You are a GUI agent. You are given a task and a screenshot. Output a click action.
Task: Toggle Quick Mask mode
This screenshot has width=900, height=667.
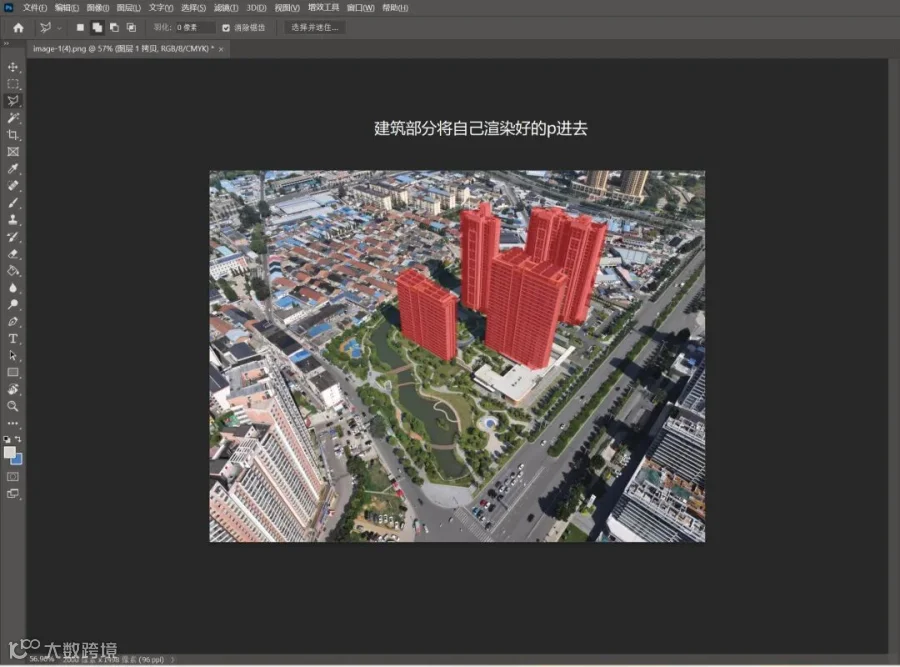(x=13, y=476)
